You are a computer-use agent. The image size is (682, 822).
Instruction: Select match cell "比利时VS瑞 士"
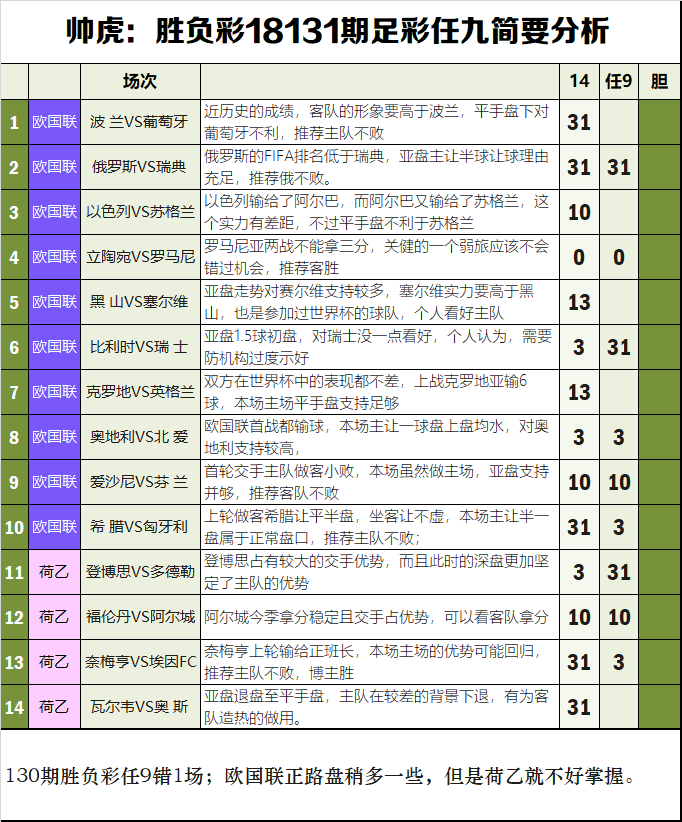click(140, 347)
